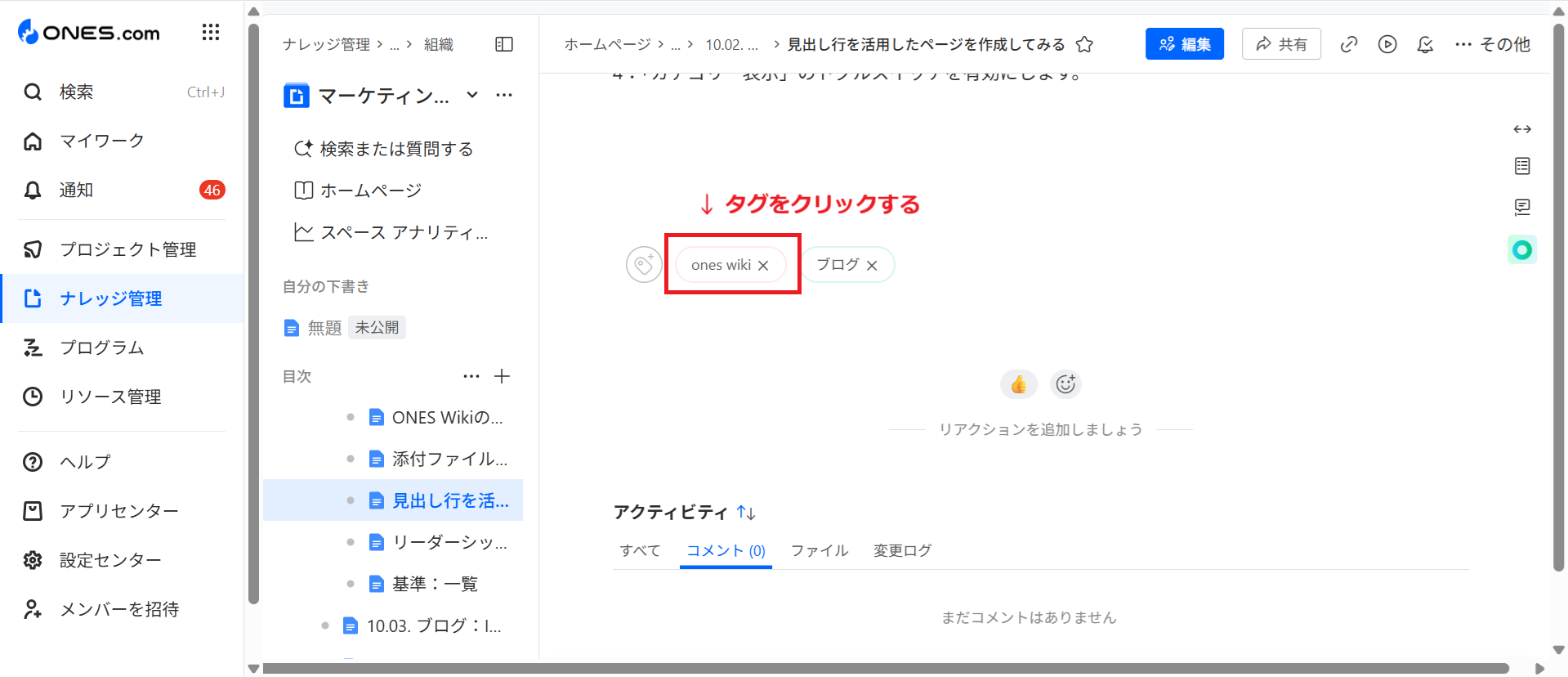
Task: Click the 編集 edit button
Action: point(1185,44)
